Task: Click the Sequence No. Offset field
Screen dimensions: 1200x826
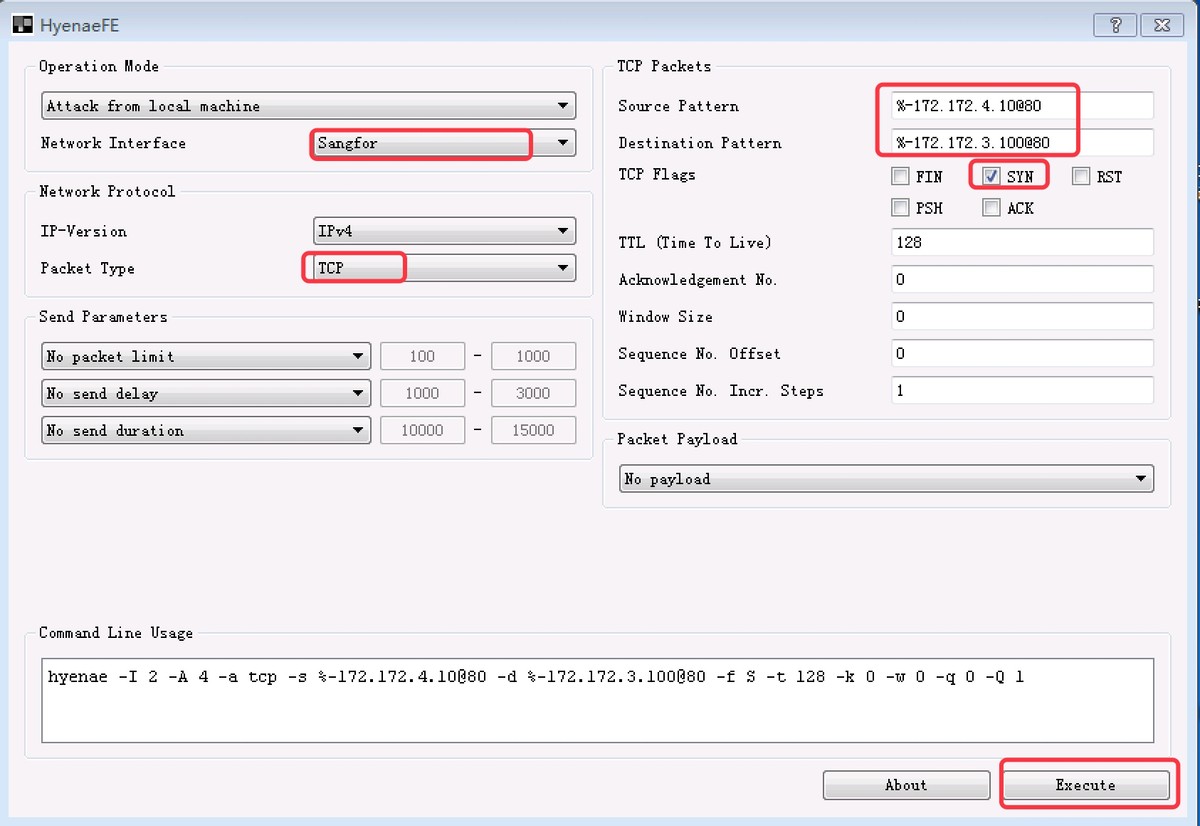Action: coord(1022,353)
